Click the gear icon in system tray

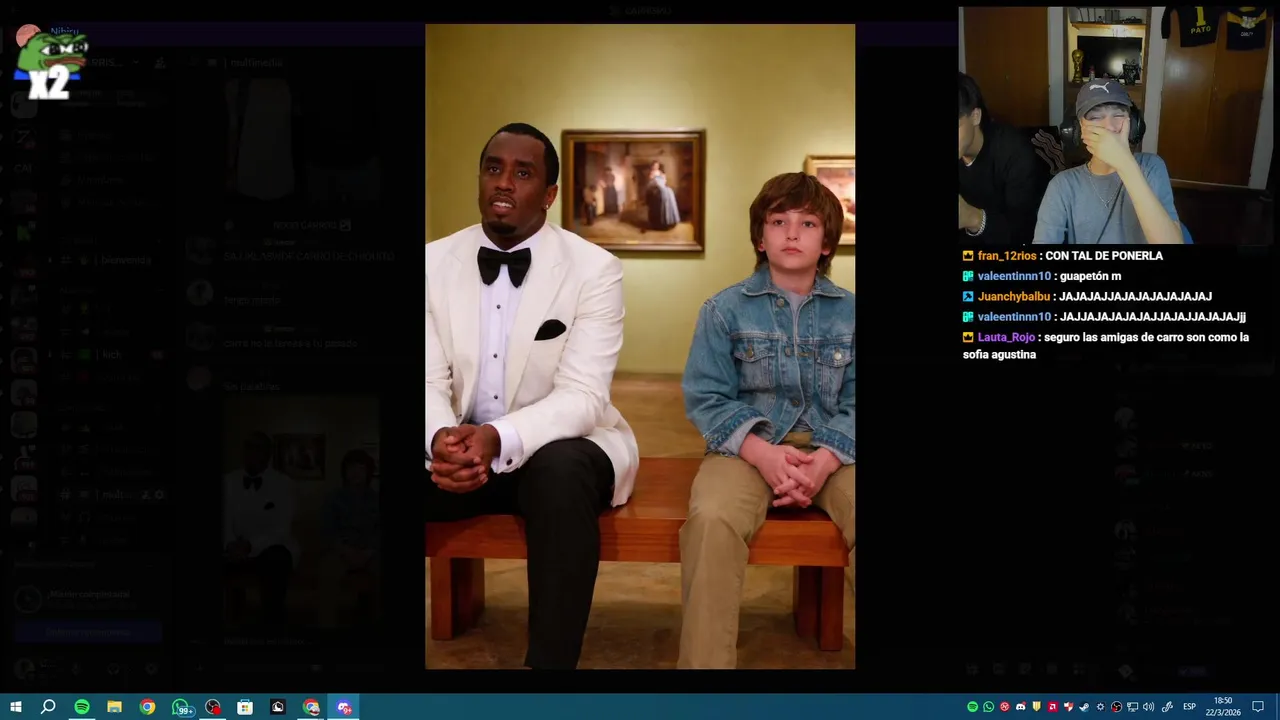click(1100, 707)
